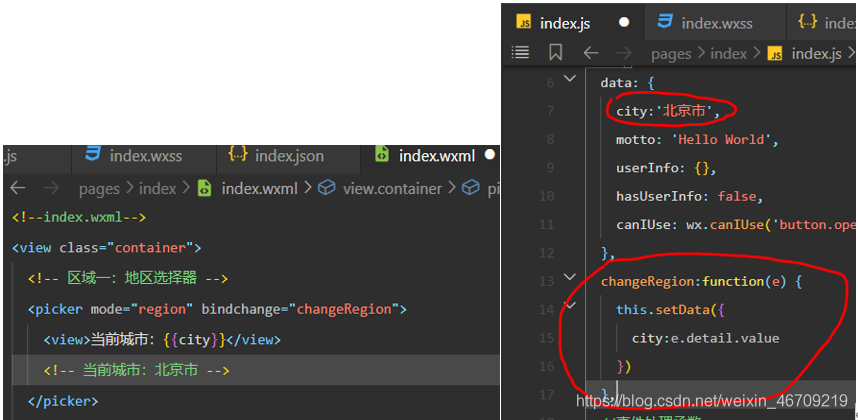Click the braces icon on index.json tab

(x=238, y=155)
